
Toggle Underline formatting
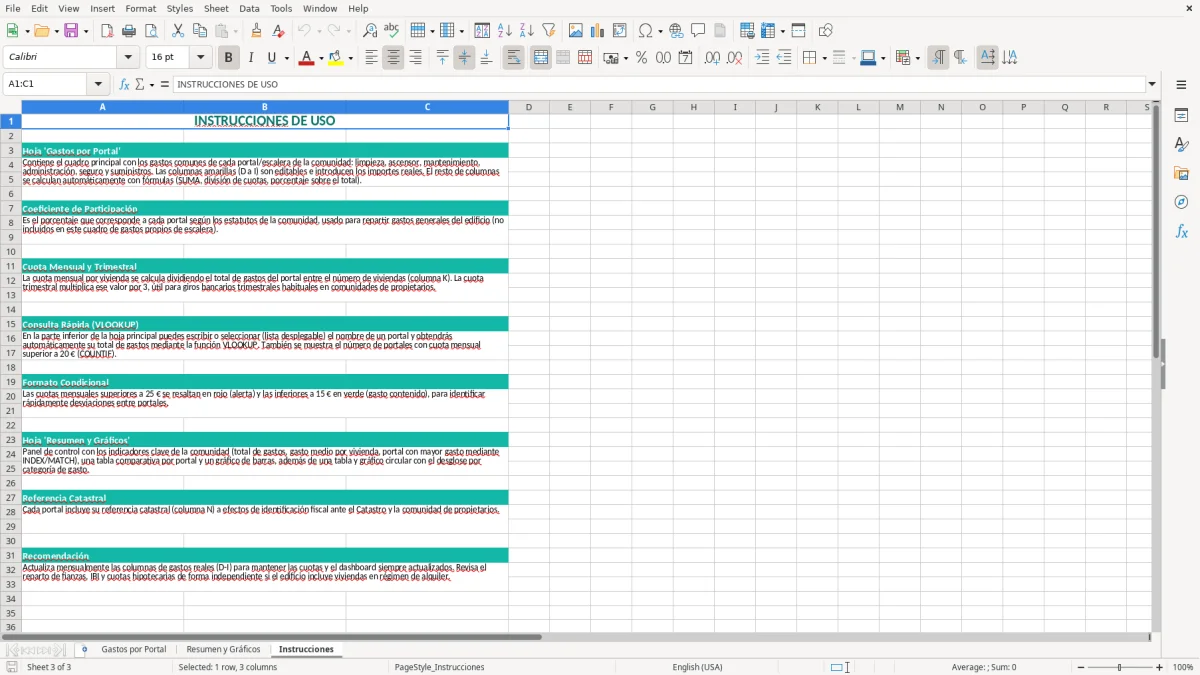click(271, 58)
